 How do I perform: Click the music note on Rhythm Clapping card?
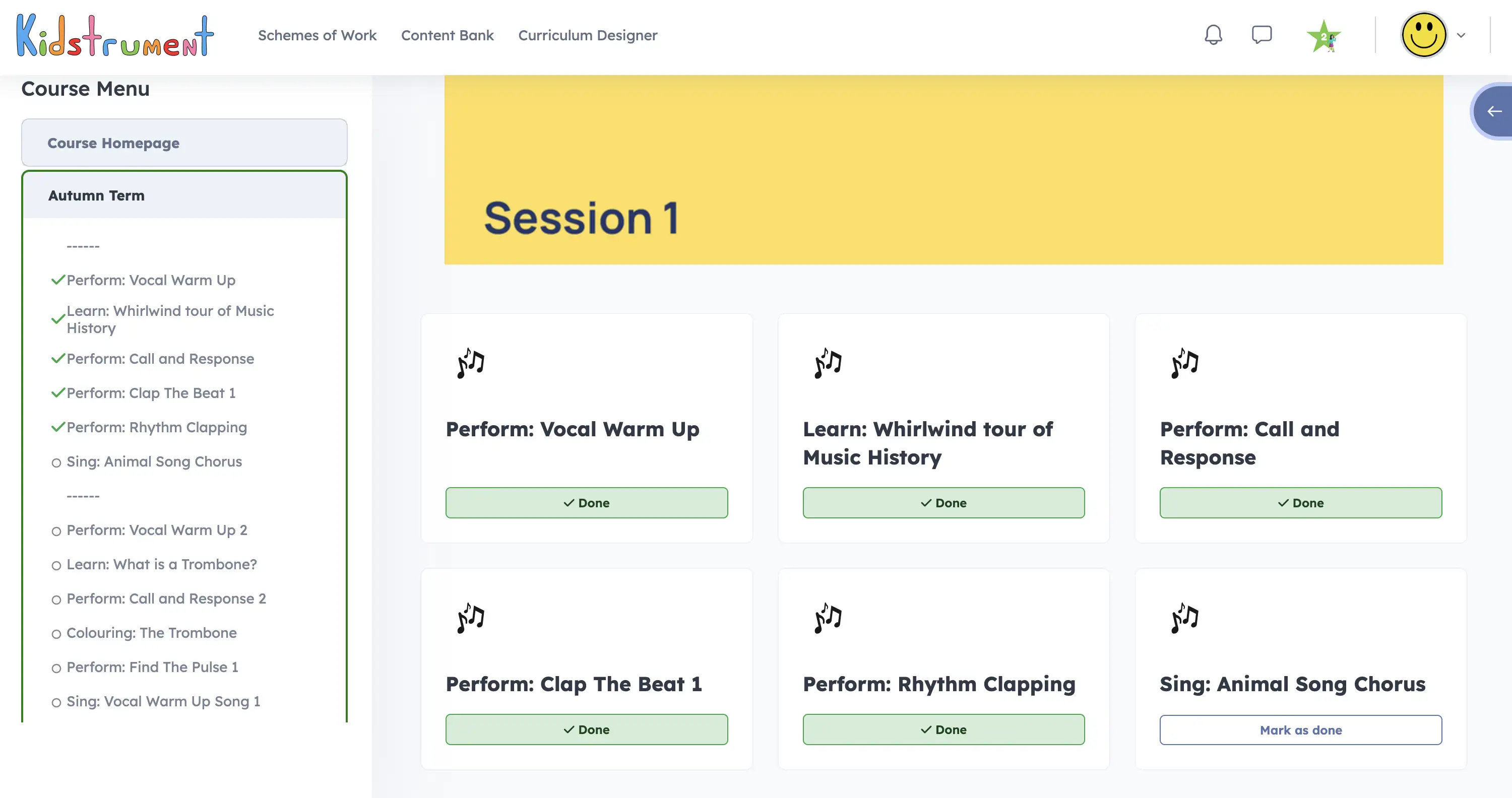pos(827,617)
